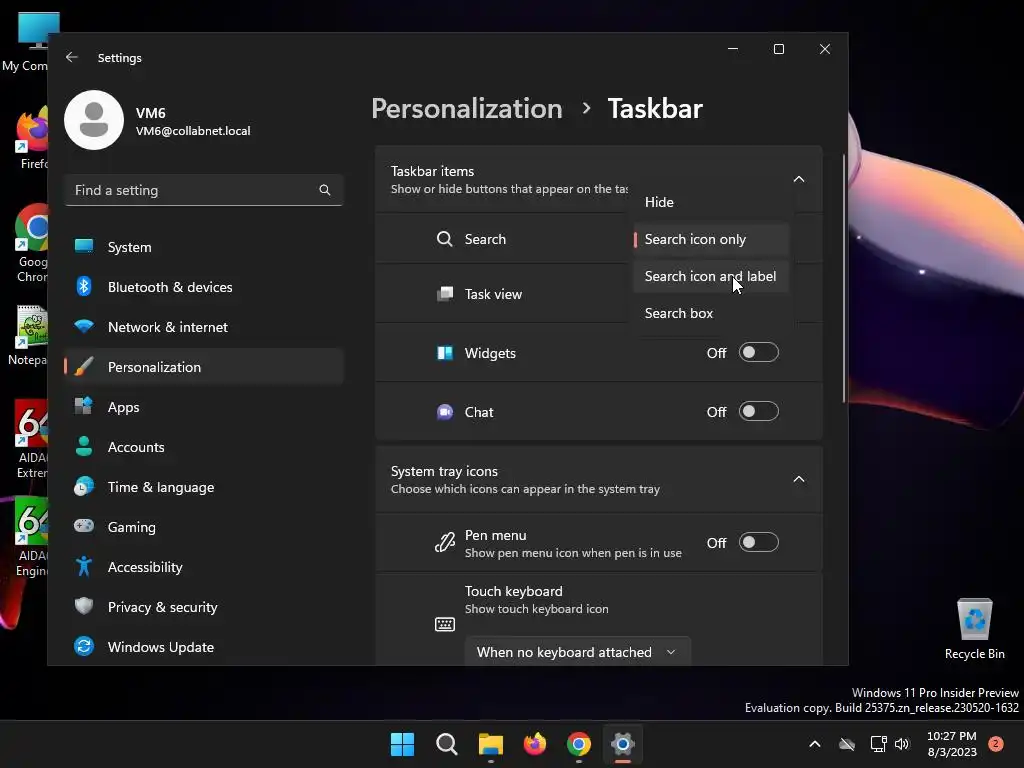Click the Settings gear on taskbar
Image resolution: width=1024 pixels, height=768 pixels.
pos(623,744)
